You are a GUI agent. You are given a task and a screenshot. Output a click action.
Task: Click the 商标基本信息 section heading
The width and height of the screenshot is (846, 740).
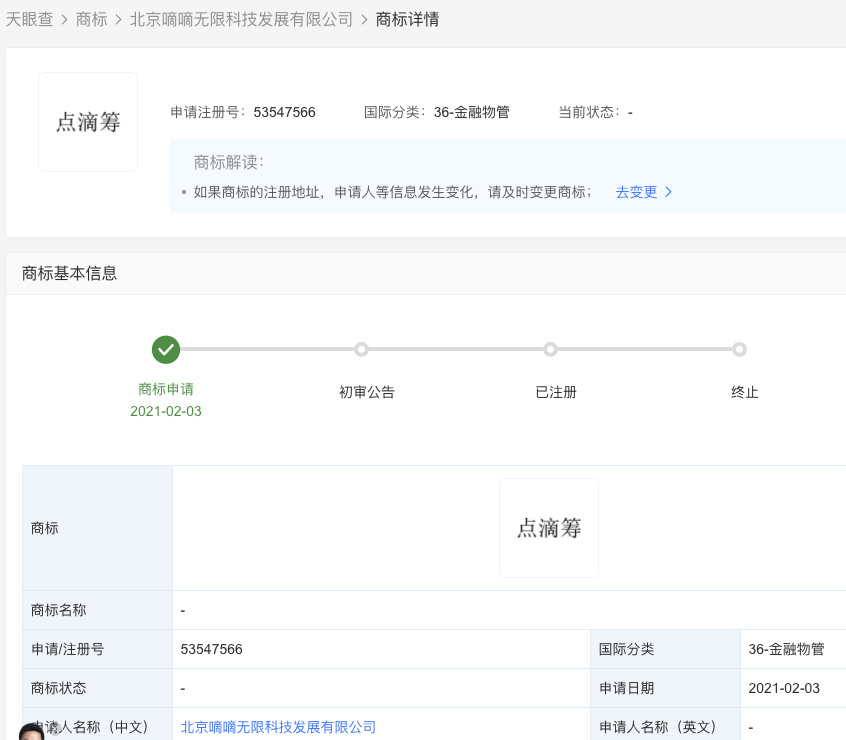[x=70, y=273]
